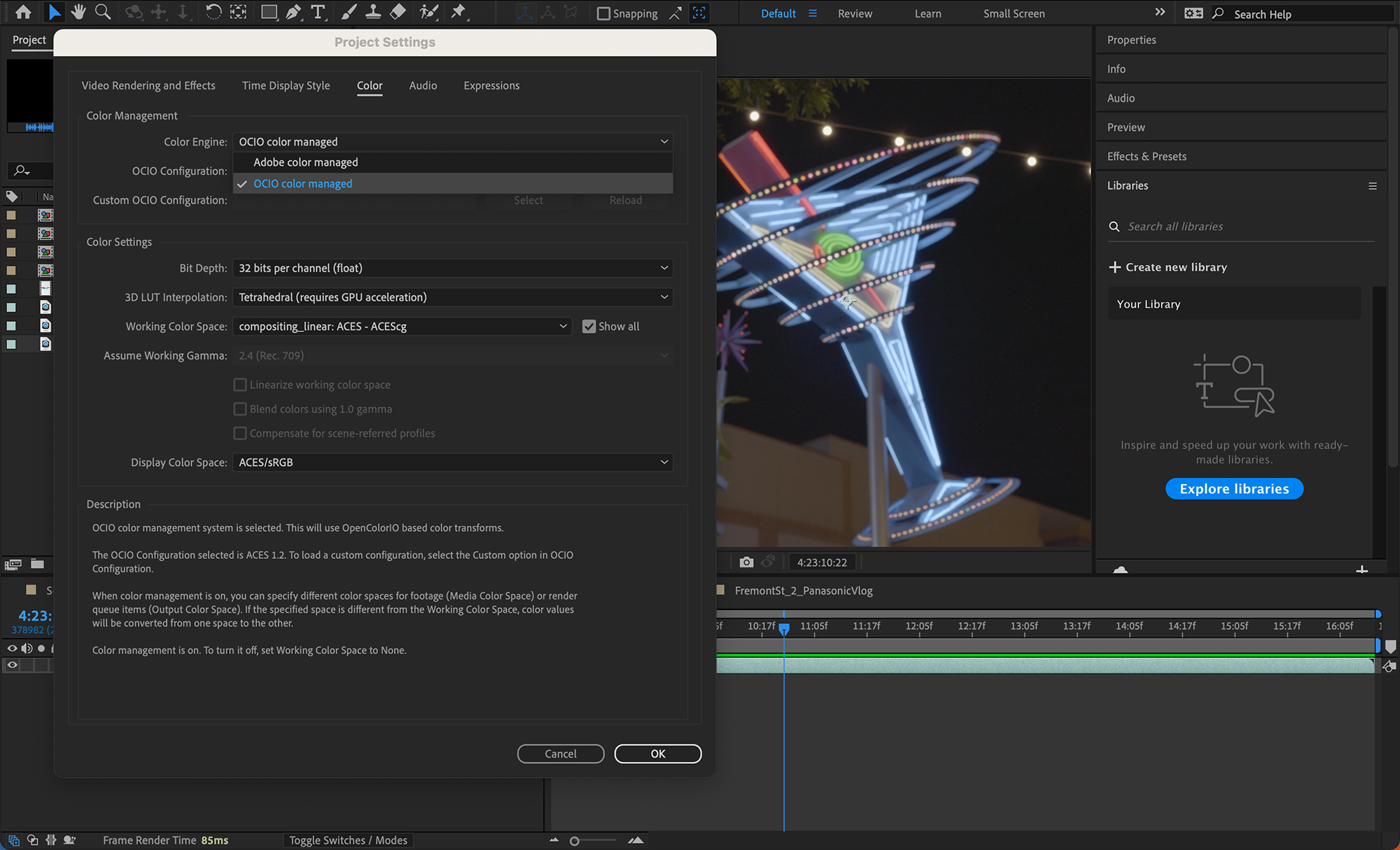
Task: Select the Type tool
Action: tap(318, 12)
